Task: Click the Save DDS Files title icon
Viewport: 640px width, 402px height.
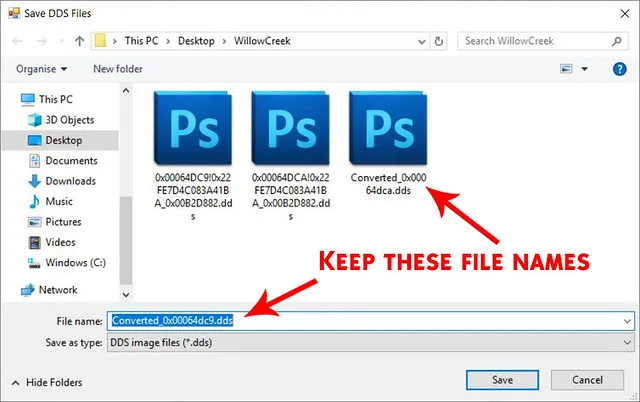Action: [14, 13]
